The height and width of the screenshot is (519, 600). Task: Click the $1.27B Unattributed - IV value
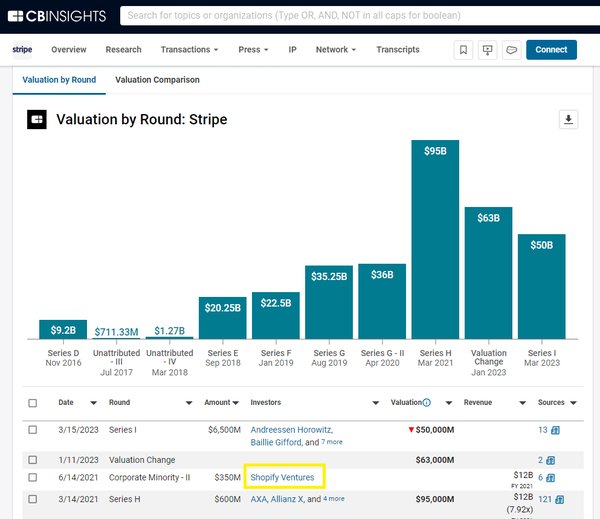[170, 331]
